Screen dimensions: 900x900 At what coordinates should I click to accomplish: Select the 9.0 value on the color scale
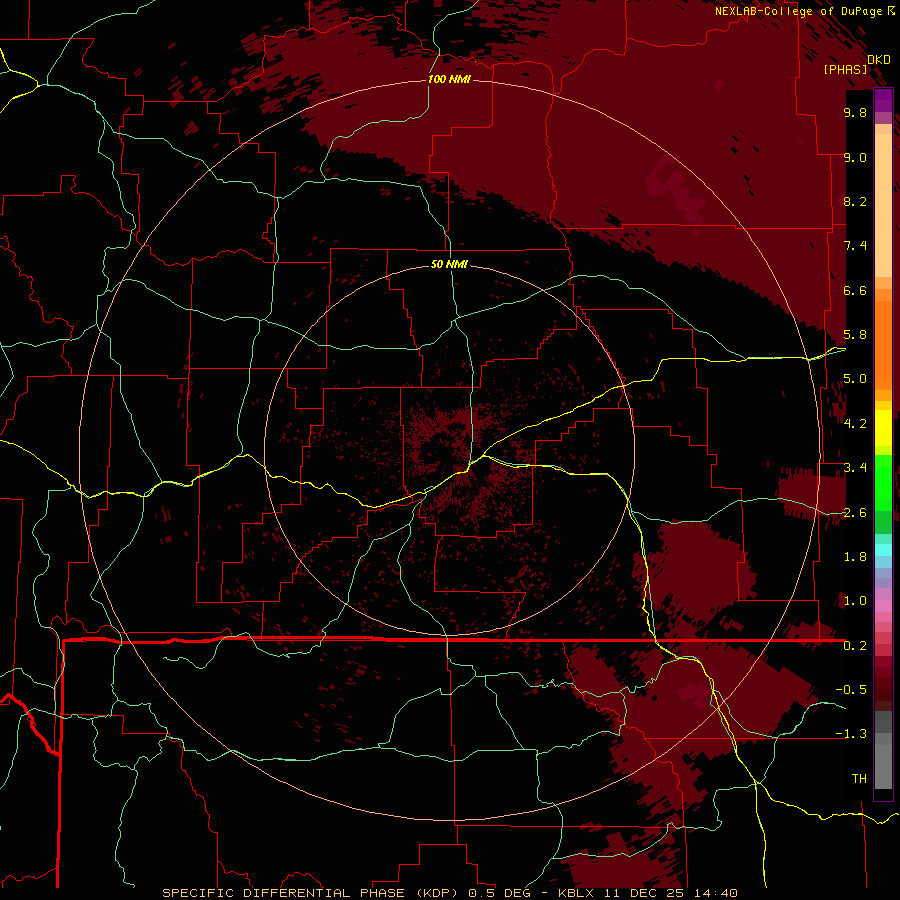(855, 157)
